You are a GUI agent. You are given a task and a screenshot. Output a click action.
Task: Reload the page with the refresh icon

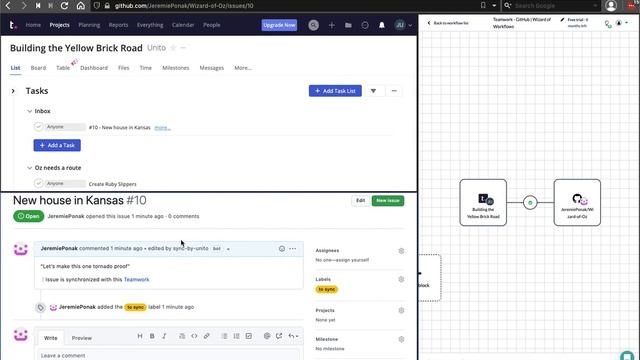click(x=64, y=6)
